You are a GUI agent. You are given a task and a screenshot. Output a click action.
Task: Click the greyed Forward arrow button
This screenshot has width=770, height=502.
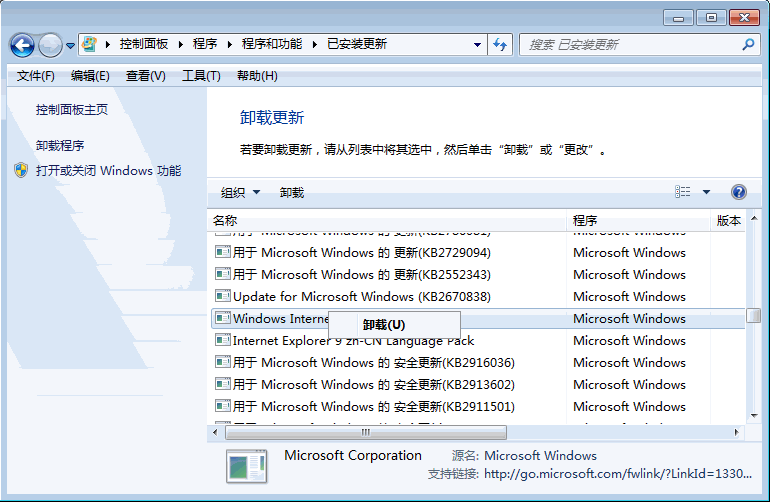pyautogui.click(x=50, y=46)
